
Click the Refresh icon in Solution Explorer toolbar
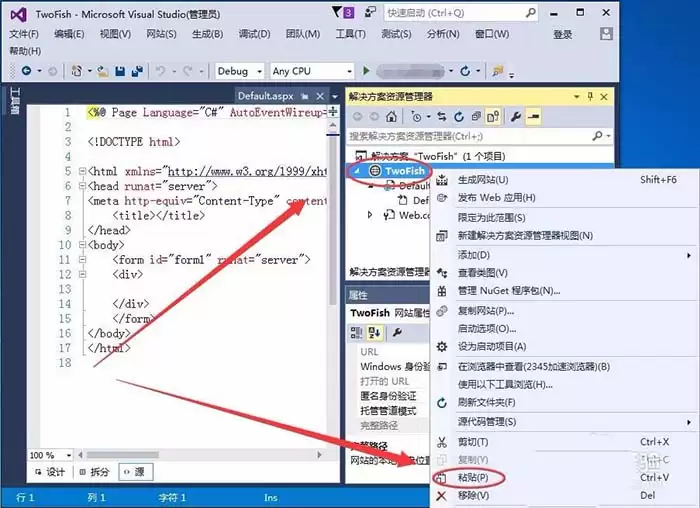(x=459, y=117)
